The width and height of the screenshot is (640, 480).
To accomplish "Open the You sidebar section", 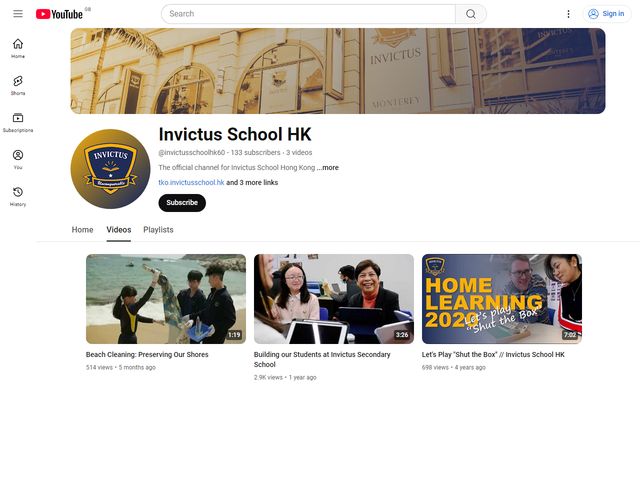I will pyautogui.click(x=18, y=159).
